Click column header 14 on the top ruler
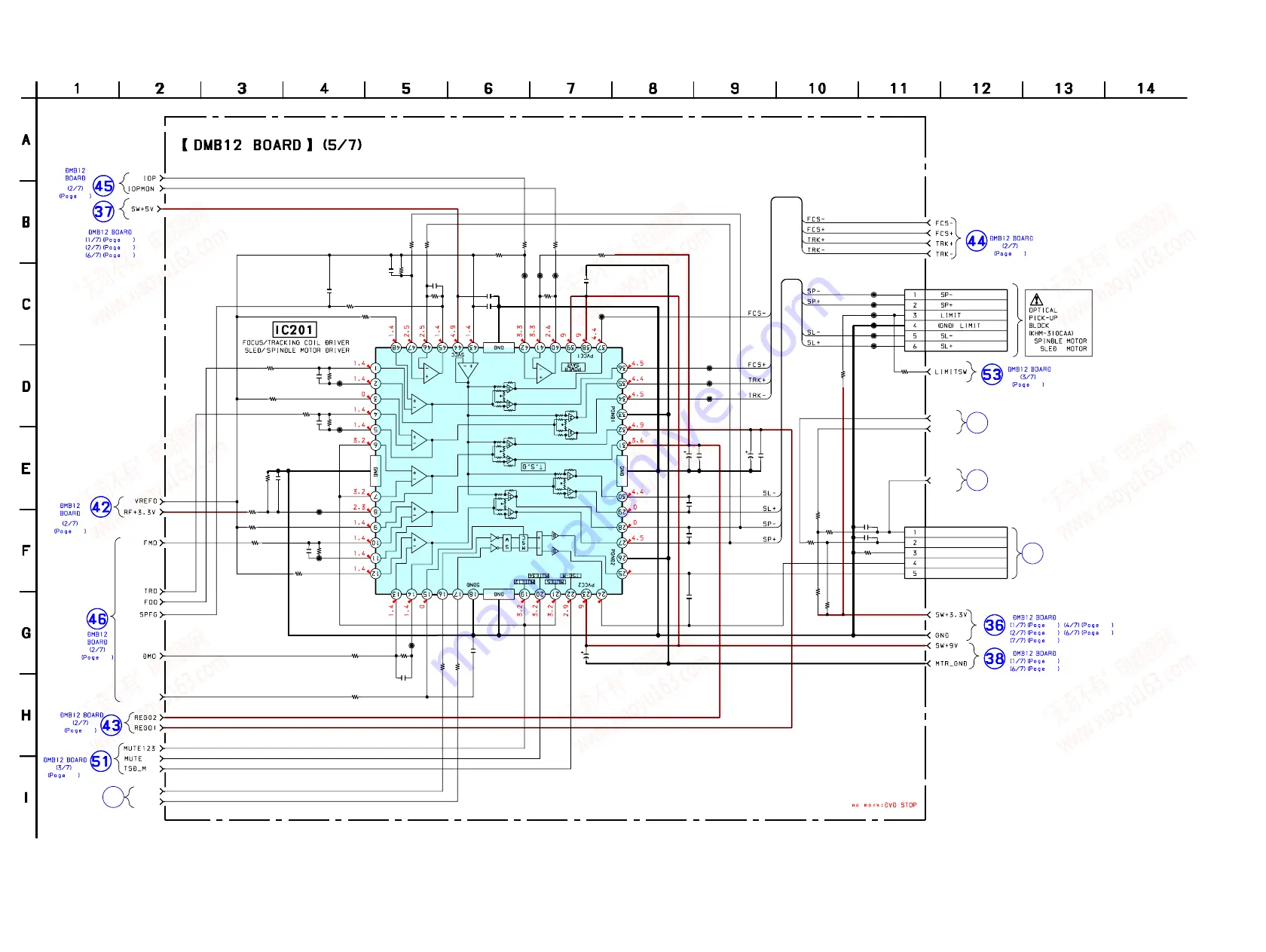Viewport: 1266px width, 952px height. (1145, 89)
